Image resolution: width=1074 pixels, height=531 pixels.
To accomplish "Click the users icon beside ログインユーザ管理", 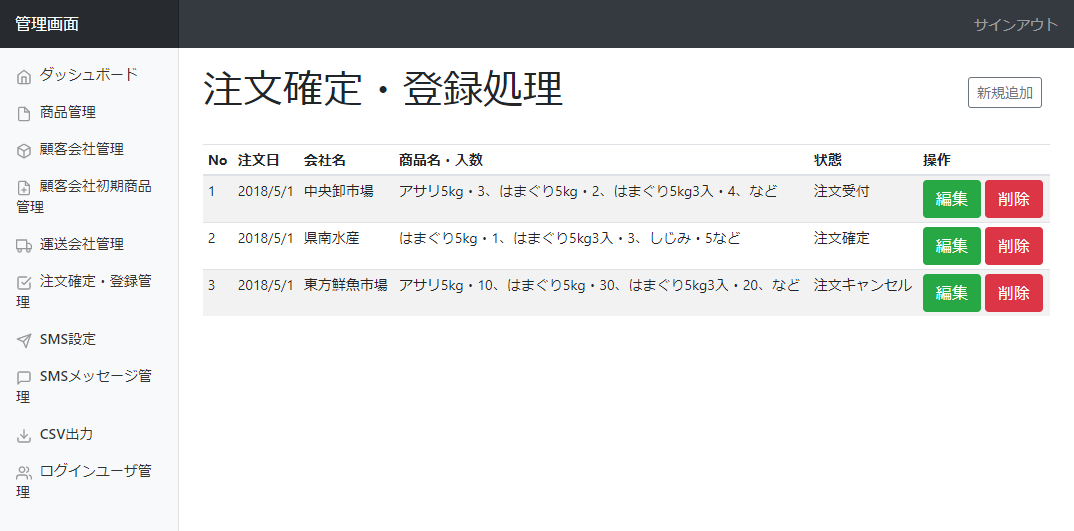I will 24,472.
